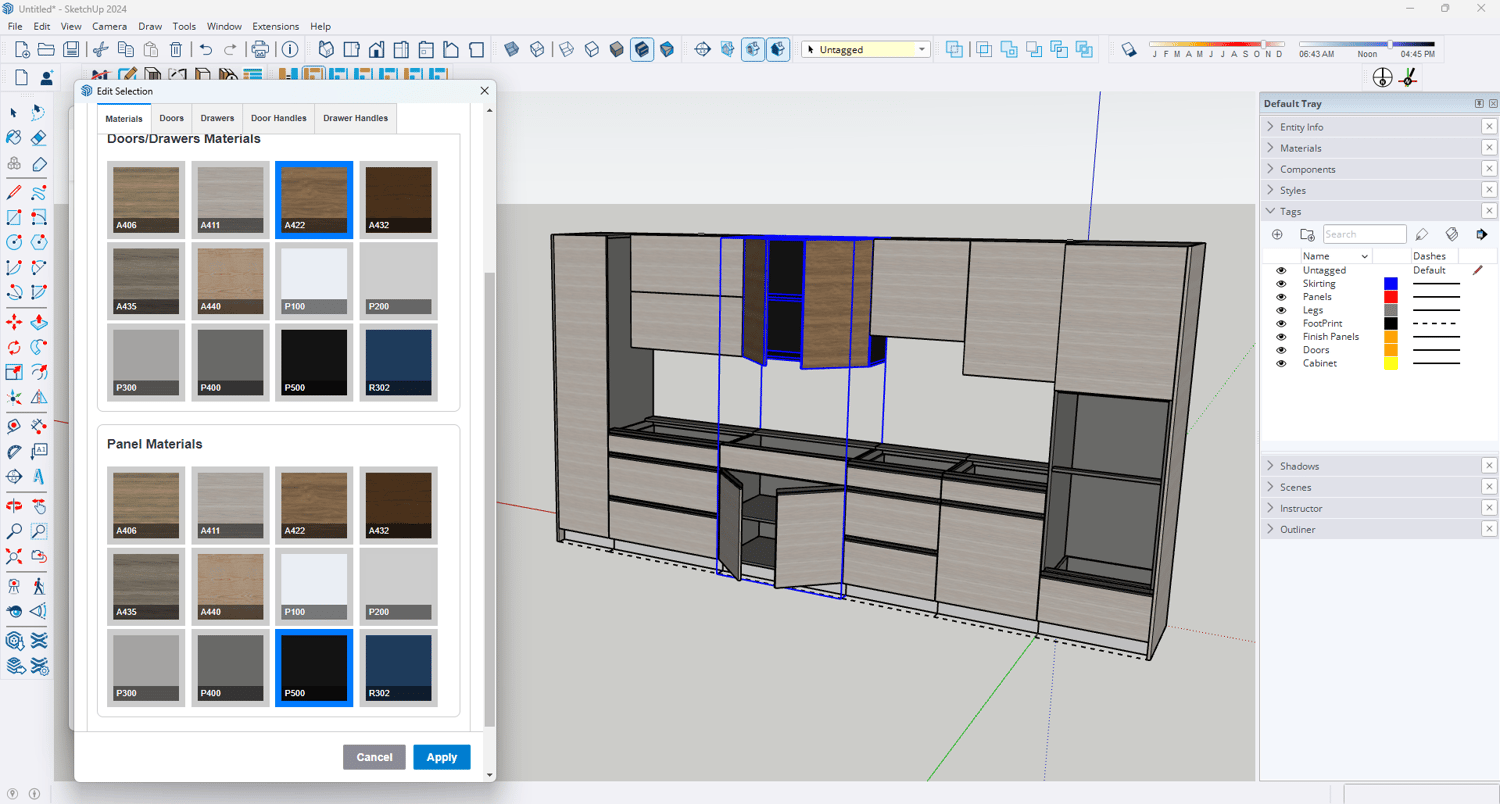This screenshot has height=804, width=1500.
Task: Select the Eraser tool in left toolbar
Action: 38,138
